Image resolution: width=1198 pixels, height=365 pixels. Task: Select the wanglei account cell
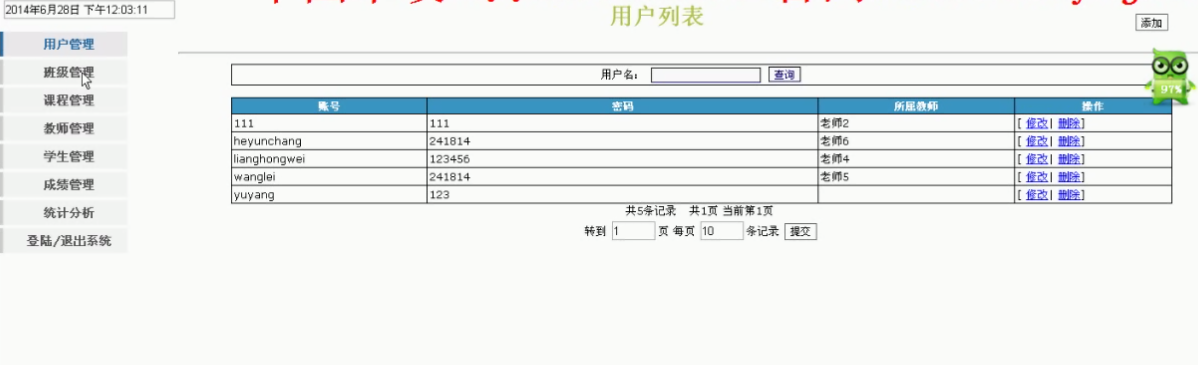[329, 176]
